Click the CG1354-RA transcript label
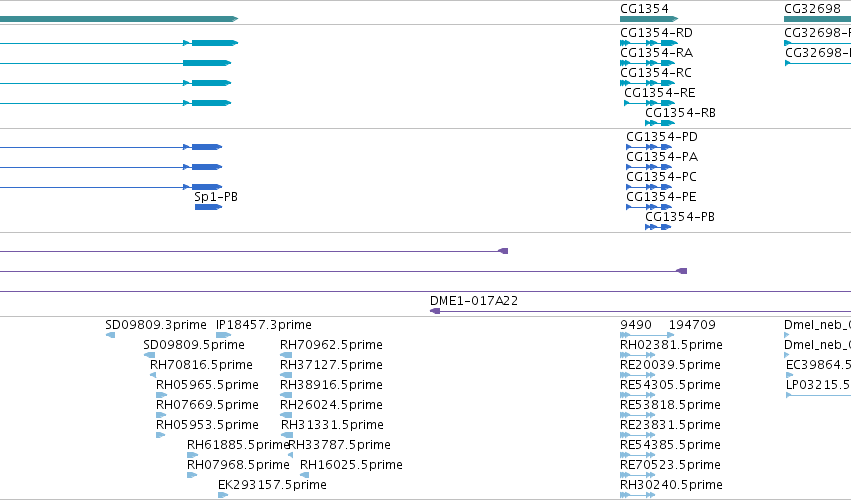851x500 pixels. [x=656, y=53]
